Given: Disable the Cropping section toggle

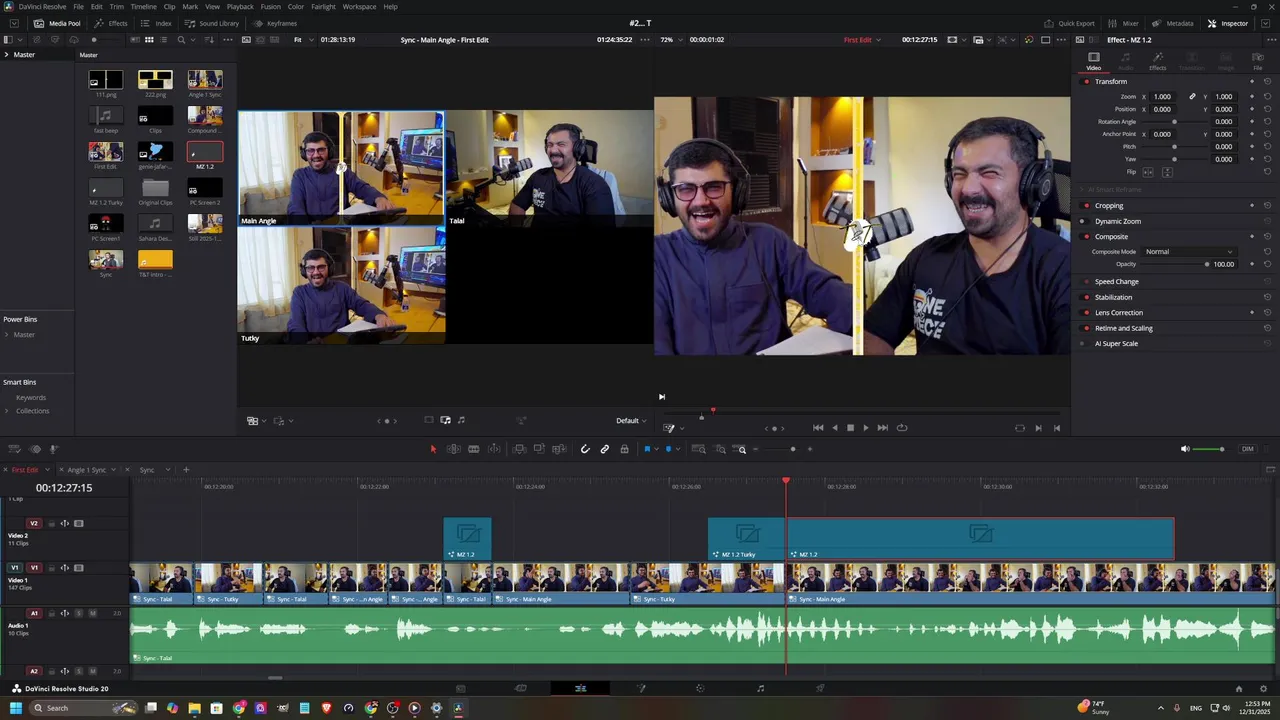Looking at the screenshot, I should 1086,206.
